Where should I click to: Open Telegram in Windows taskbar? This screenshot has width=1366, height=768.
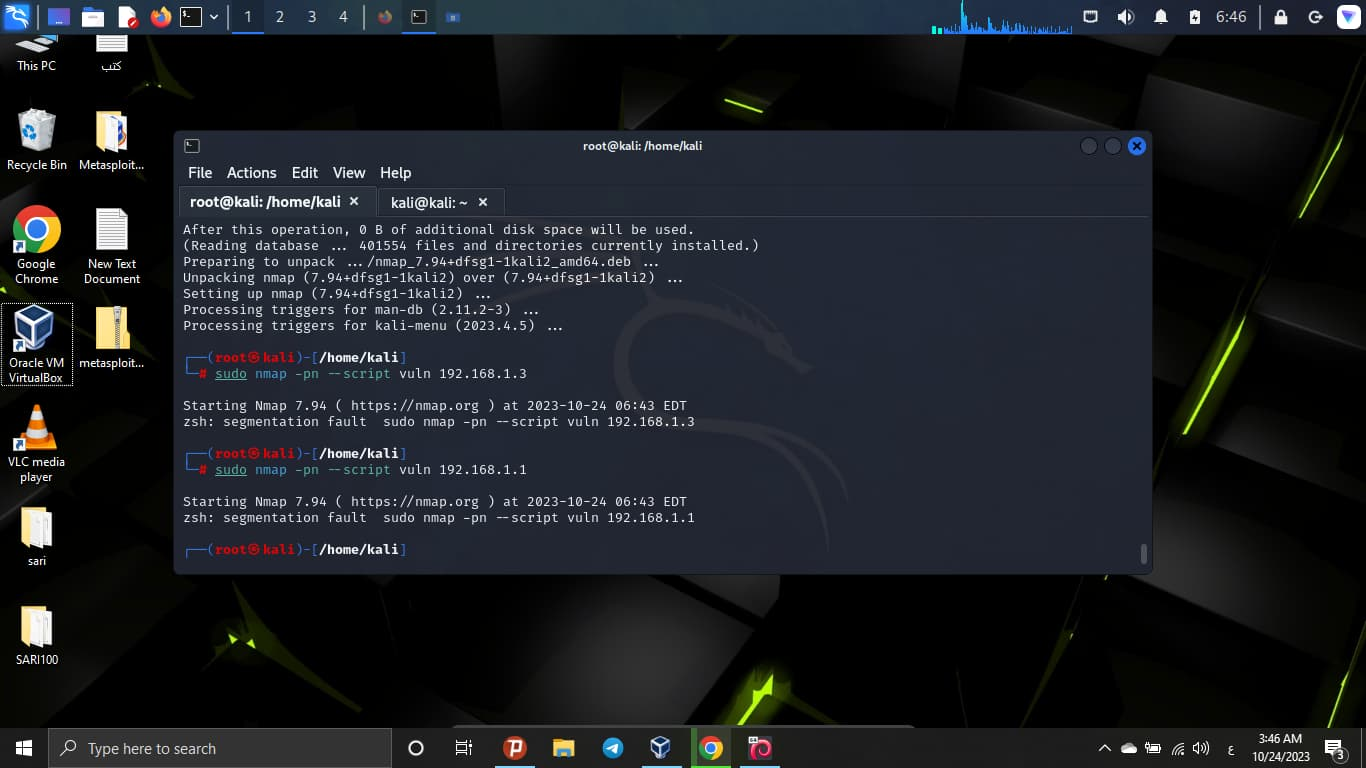613,748
